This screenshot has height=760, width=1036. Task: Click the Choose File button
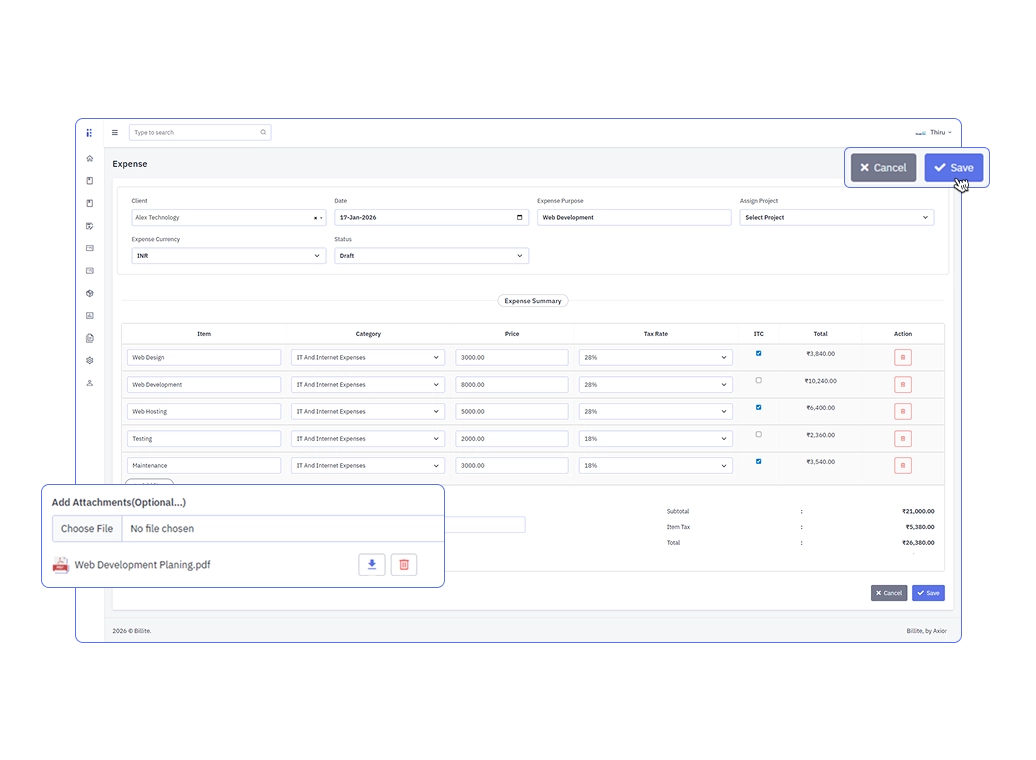point(87,529)
